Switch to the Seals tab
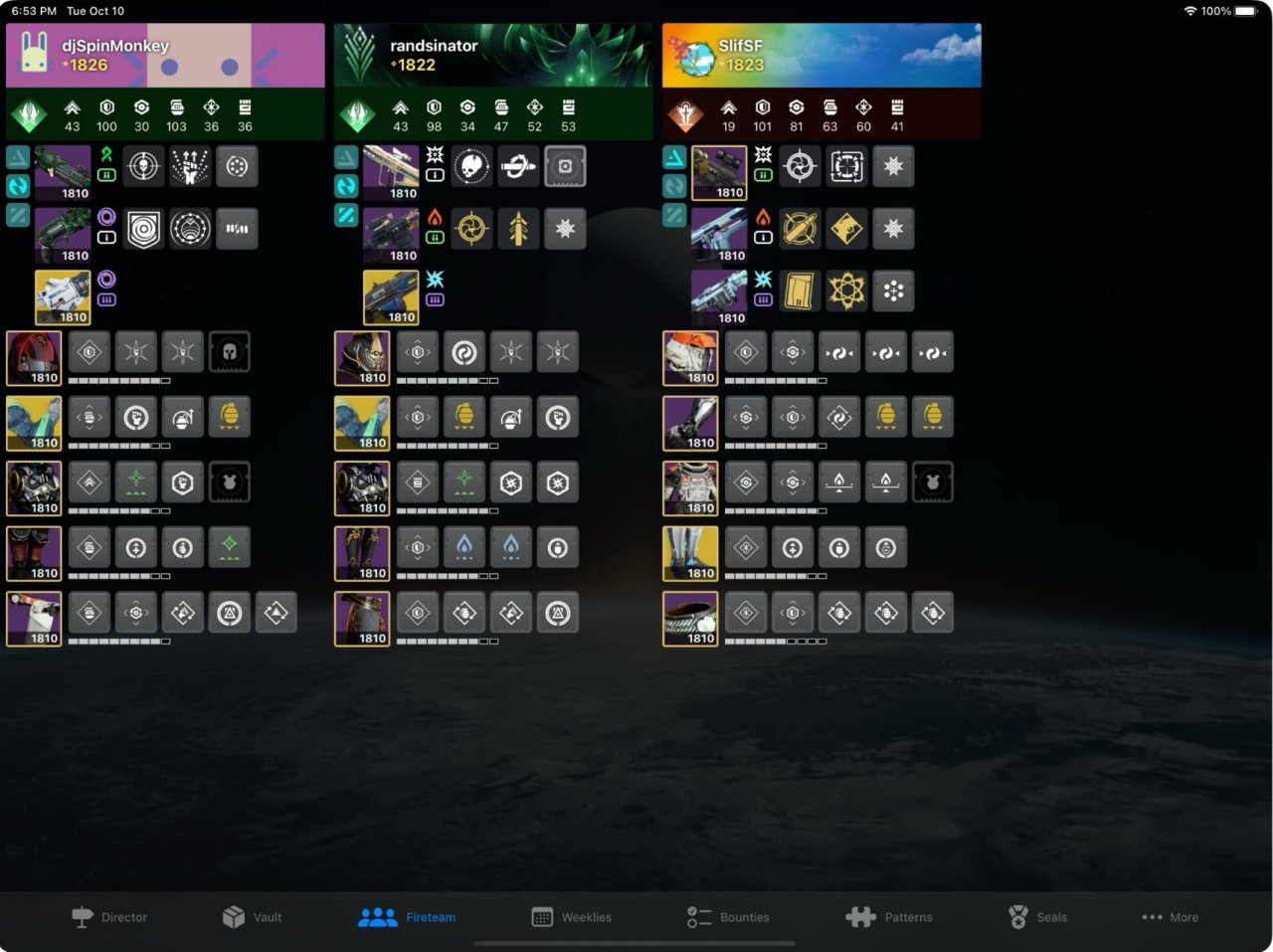The height and width of the screenshot is (952, 1273). [1037, 917]
